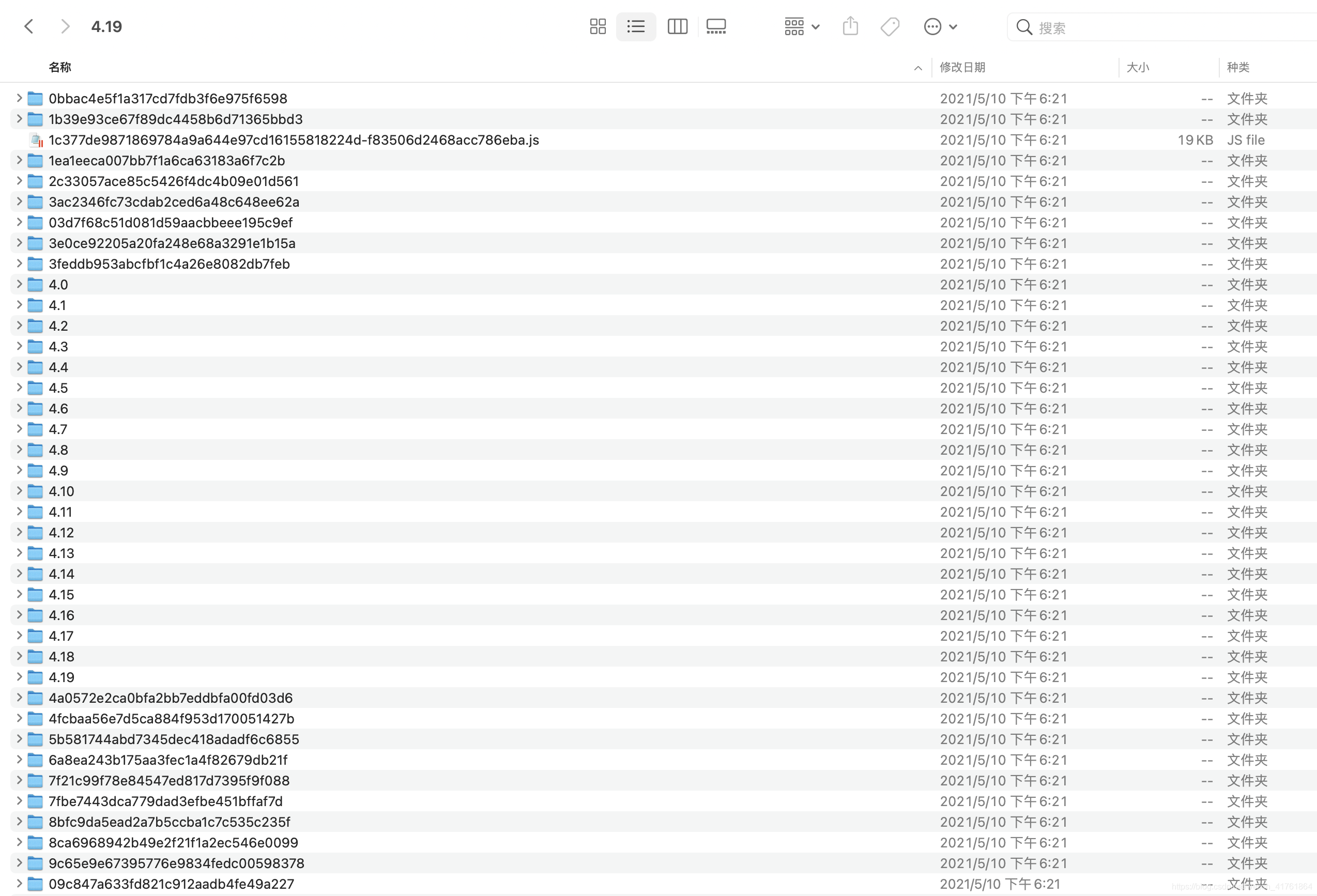This screenshot has width=1317, height=896.
Task: Click the share icon in toolbar
Action: point(850,27)
